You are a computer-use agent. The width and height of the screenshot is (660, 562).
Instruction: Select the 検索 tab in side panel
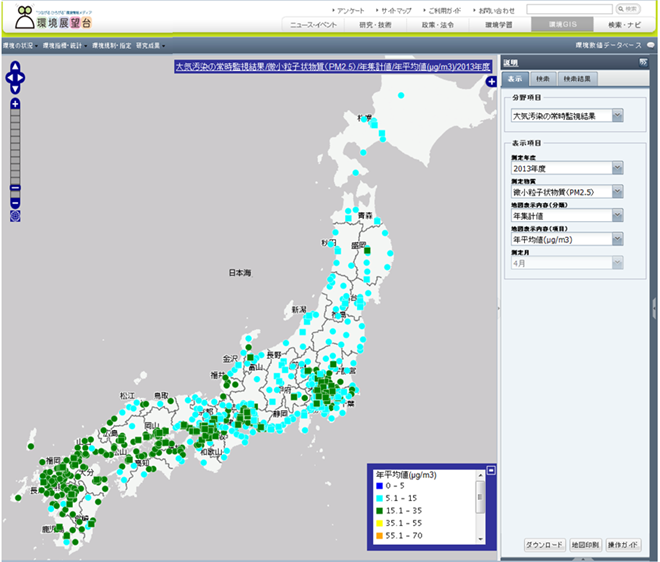[542, 78]
